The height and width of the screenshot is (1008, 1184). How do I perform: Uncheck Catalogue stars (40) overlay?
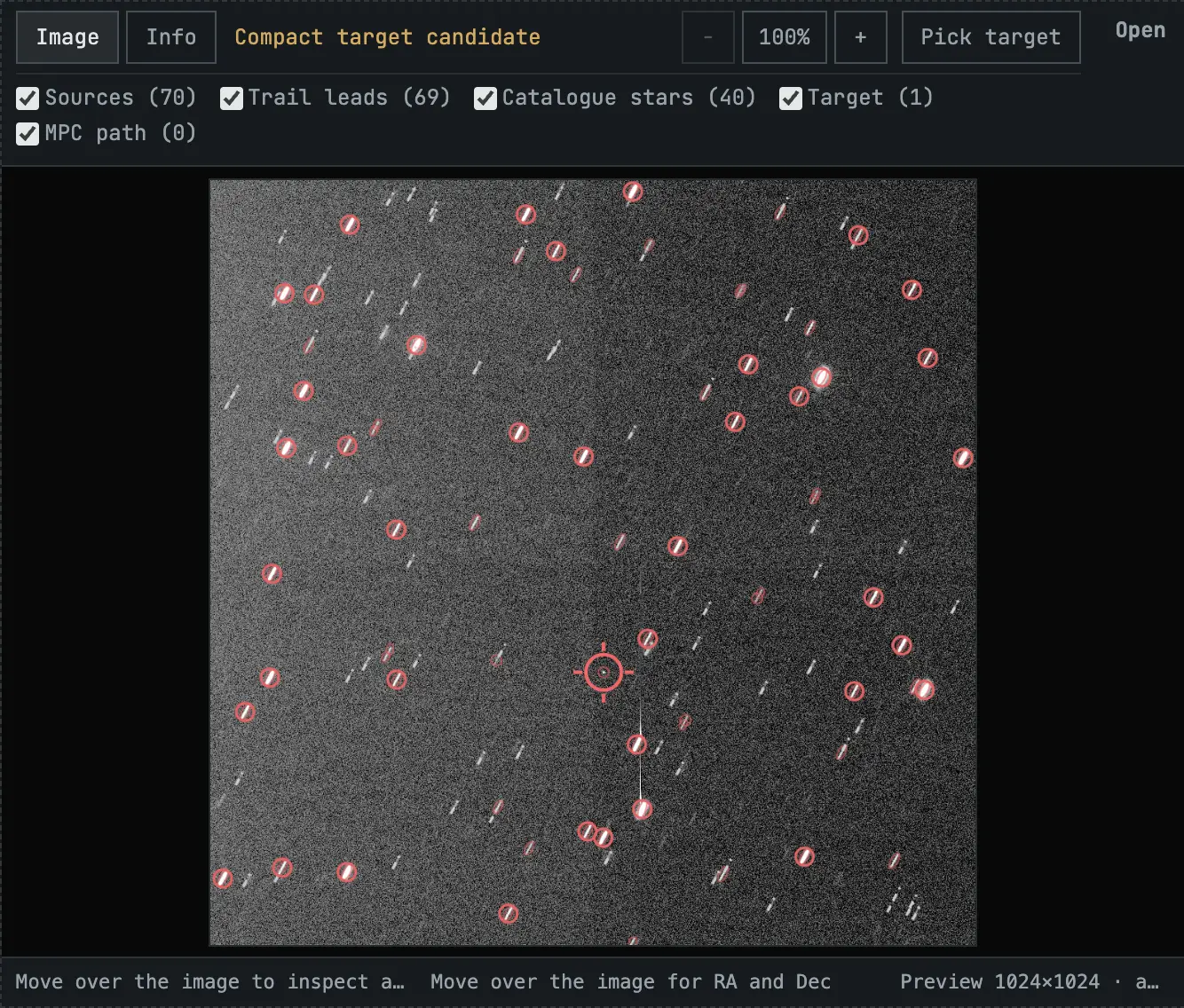485,98
